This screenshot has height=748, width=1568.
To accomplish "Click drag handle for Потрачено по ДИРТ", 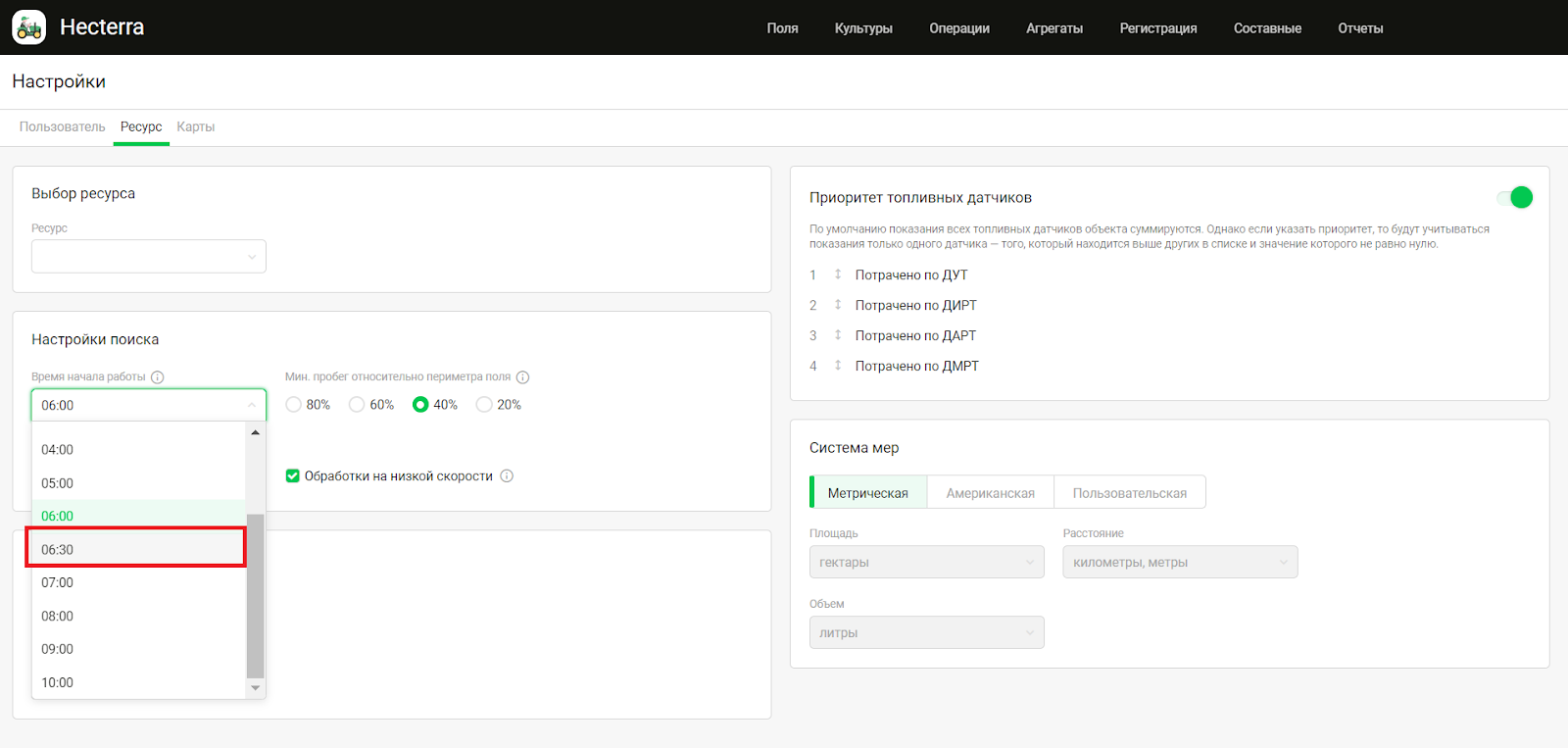I will tap(838, 305).
